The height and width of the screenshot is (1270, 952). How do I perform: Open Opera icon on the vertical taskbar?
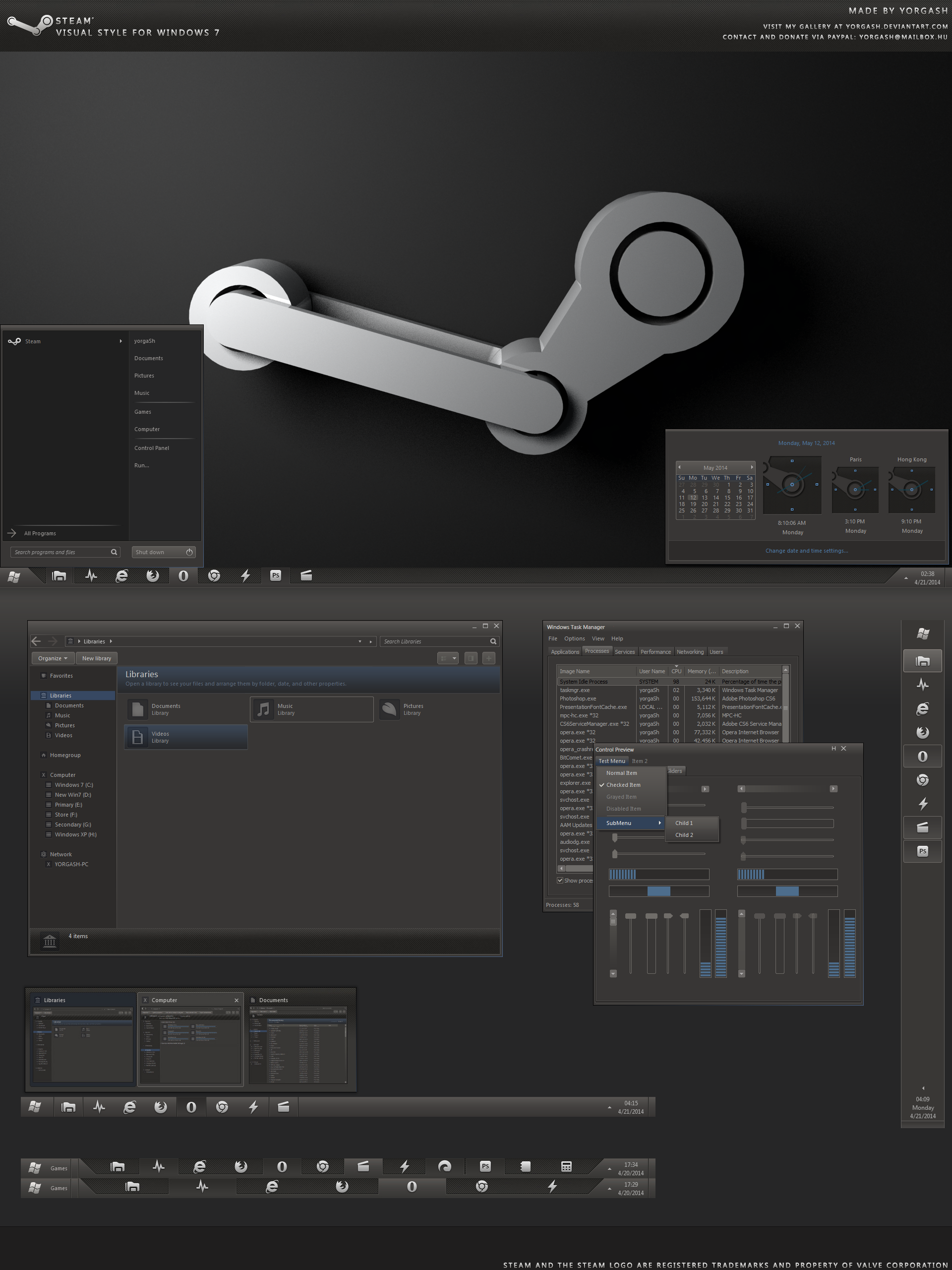point(922,757)
